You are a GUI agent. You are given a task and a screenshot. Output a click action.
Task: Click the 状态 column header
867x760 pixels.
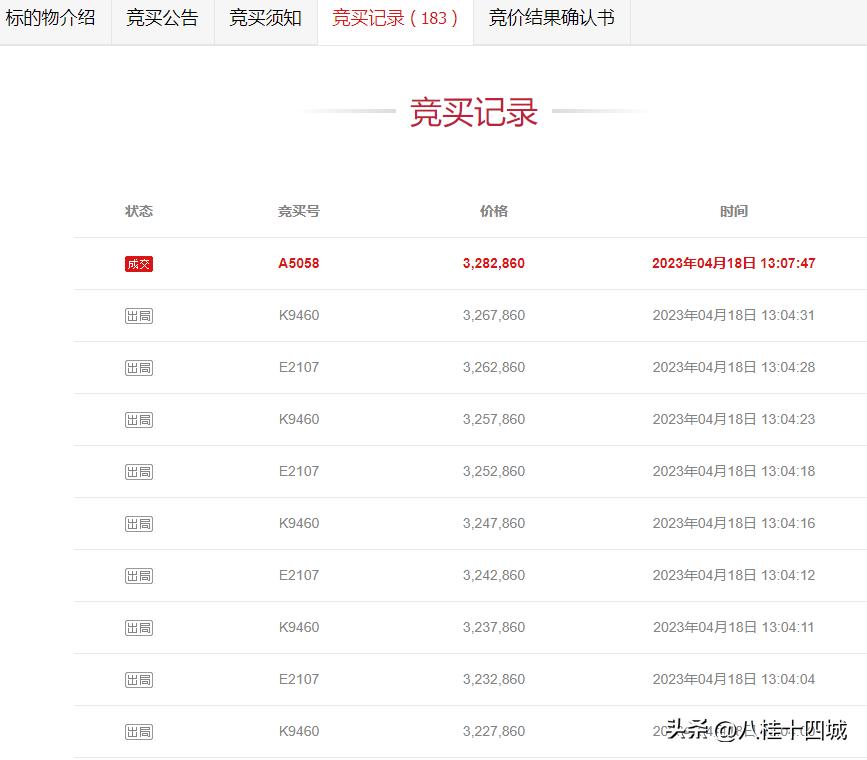tap(139, 211)
